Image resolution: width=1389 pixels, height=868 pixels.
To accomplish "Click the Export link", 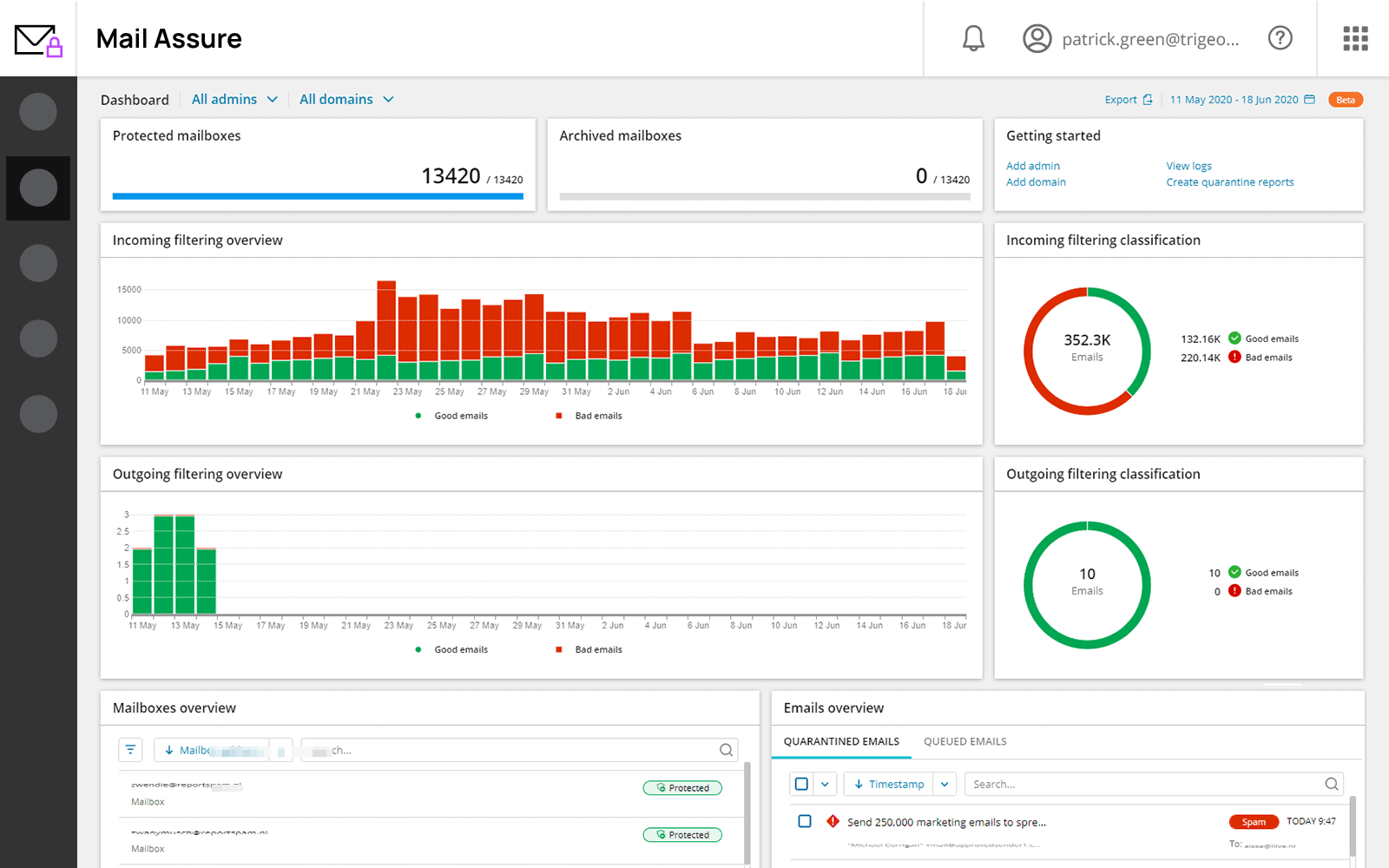I will click(x=1120, y=100).
